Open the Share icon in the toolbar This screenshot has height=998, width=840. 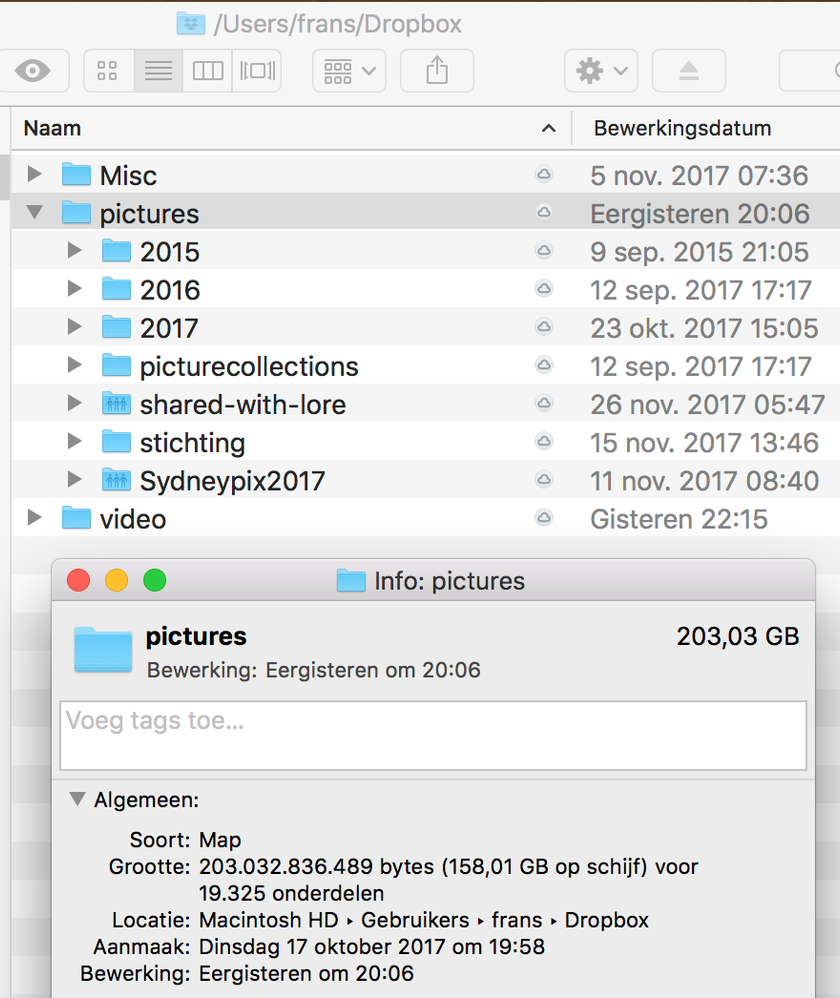coord(437,70)
